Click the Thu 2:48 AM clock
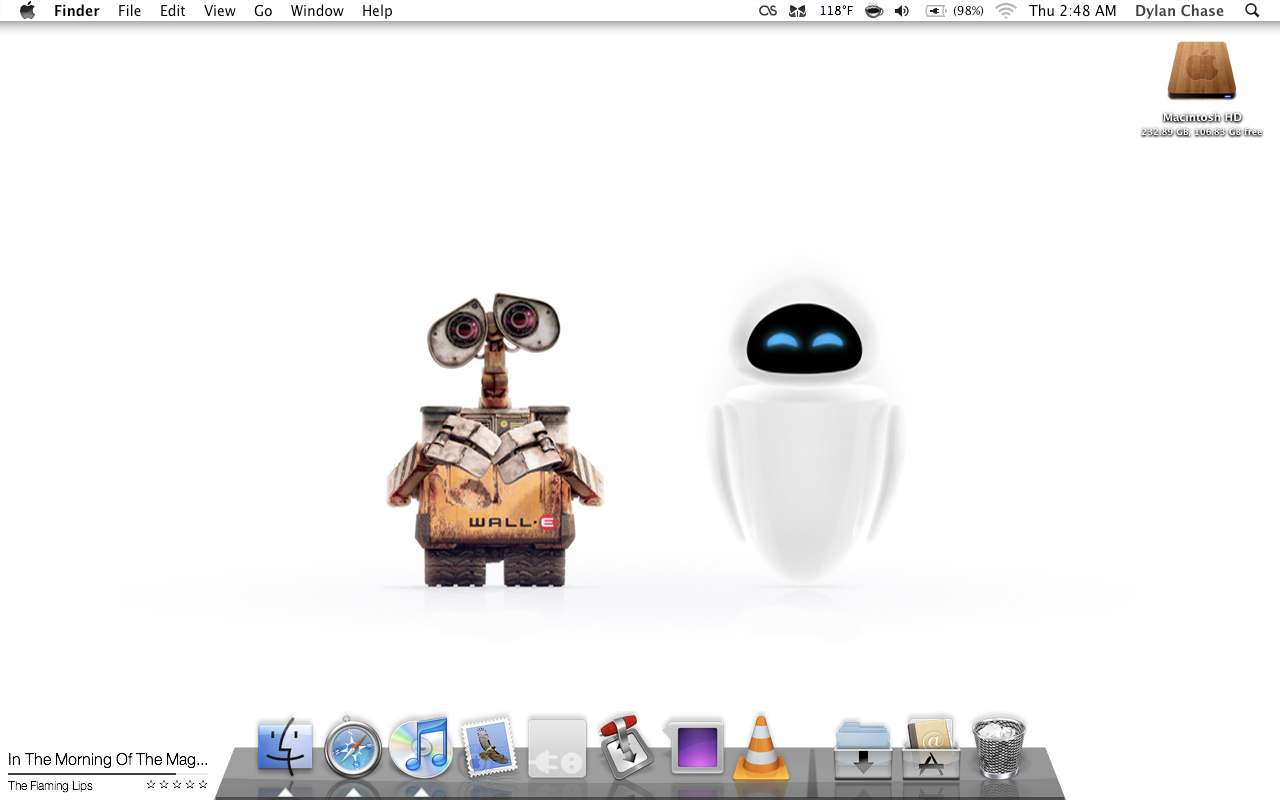Screen dimensions: 1280x800 (x=1073, y=11)
